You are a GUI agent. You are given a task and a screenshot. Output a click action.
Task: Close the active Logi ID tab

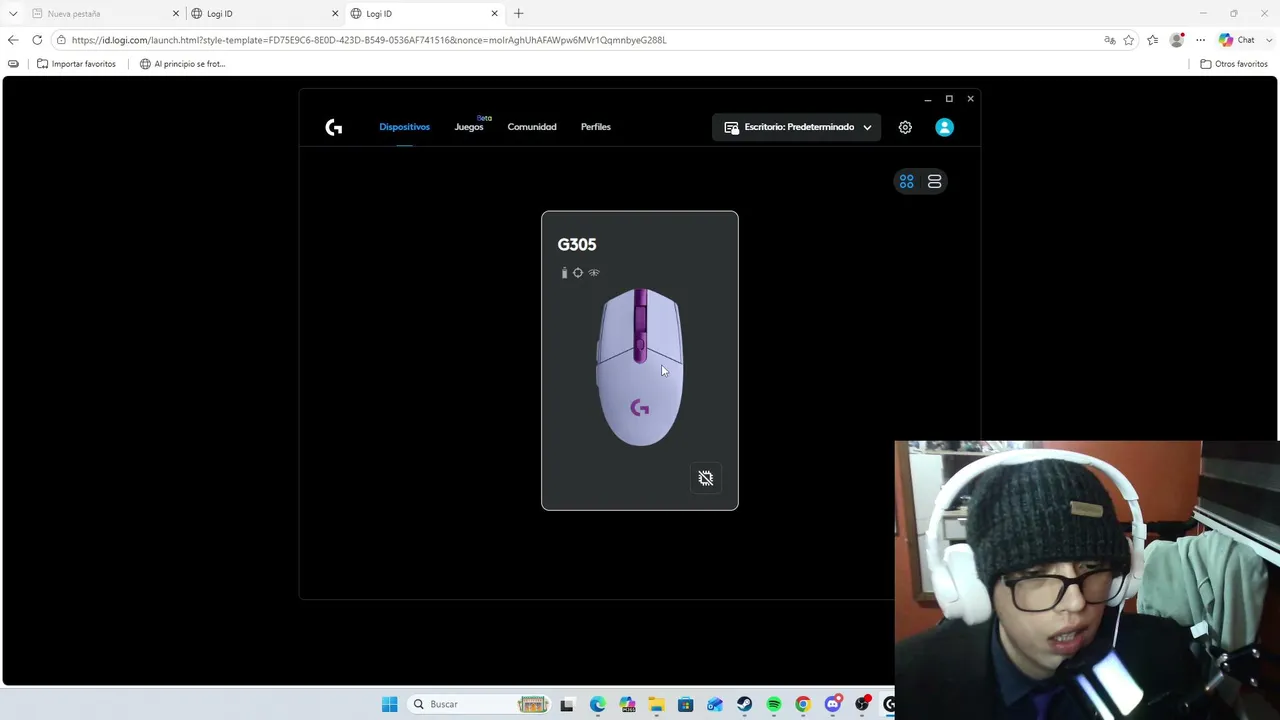494,14
